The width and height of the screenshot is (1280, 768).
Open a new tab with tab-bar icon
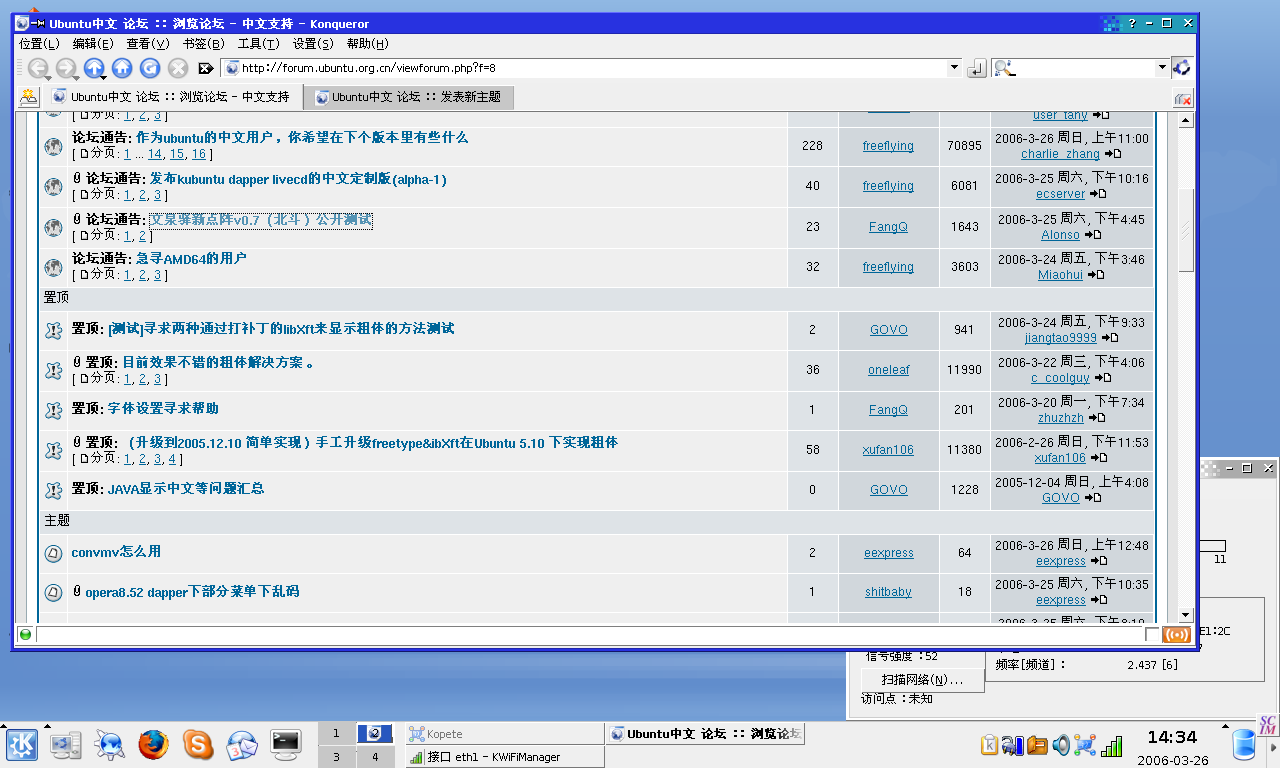[x=28, y=97]
